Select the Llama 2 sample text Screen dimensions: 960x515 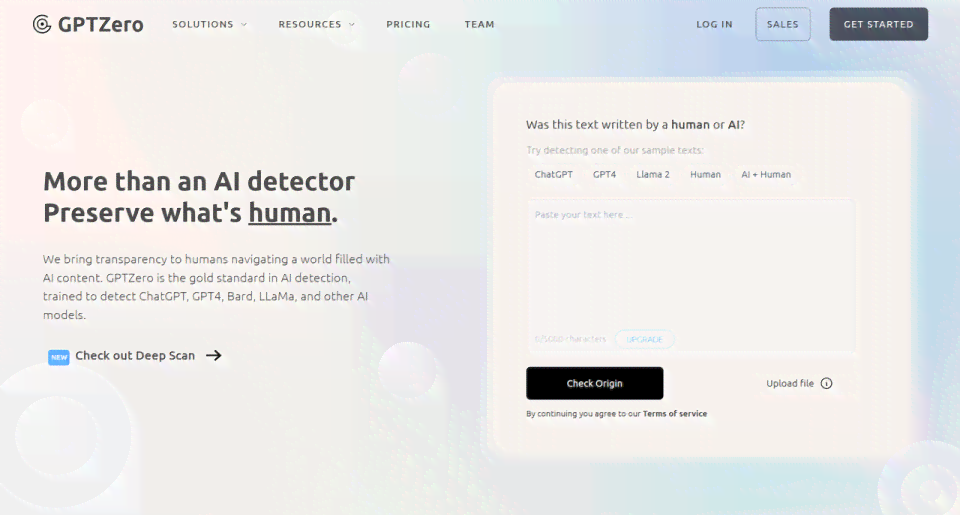click(x=653, y=175)
